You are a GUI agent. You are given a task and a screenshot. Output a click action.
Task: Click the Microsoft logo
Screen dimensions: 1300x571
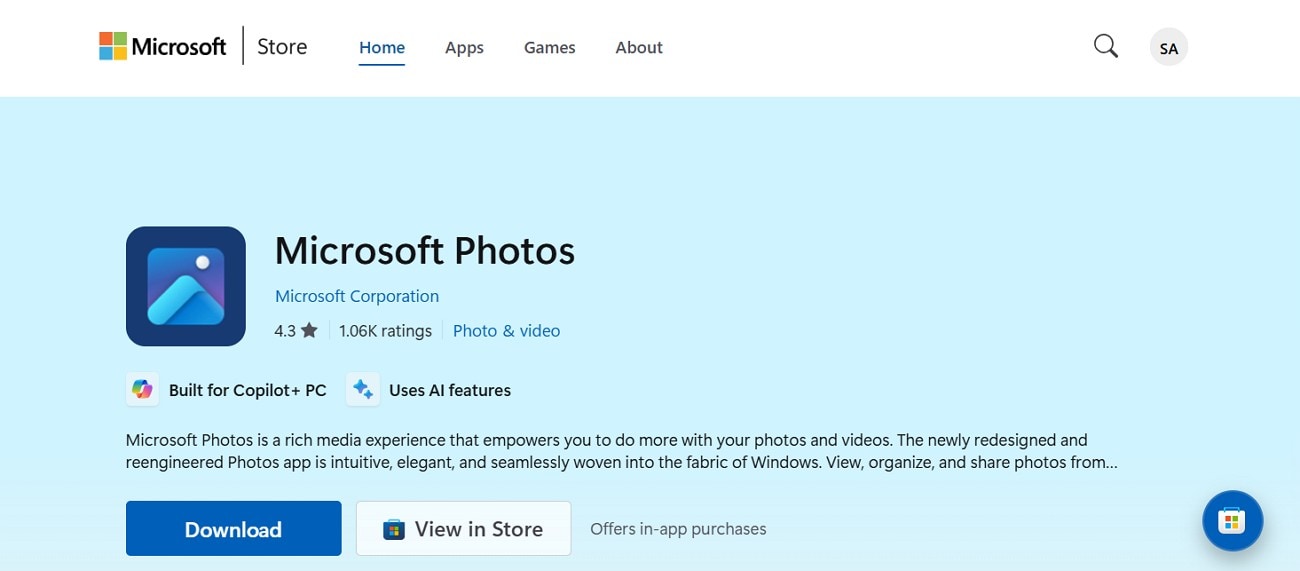[x=163, y=46]
